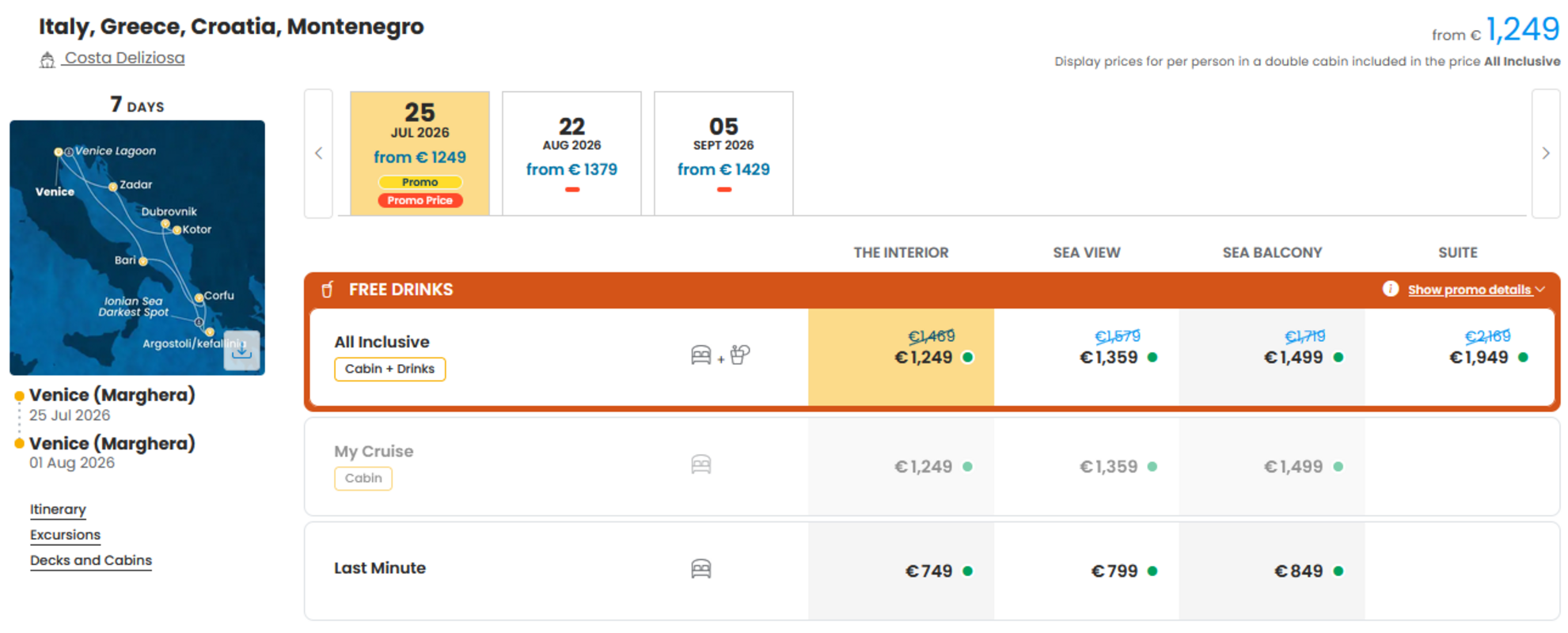Screen dimensions: 1568x633
Task: Open the cruise route map thumbnail
Action: point(137,248)
